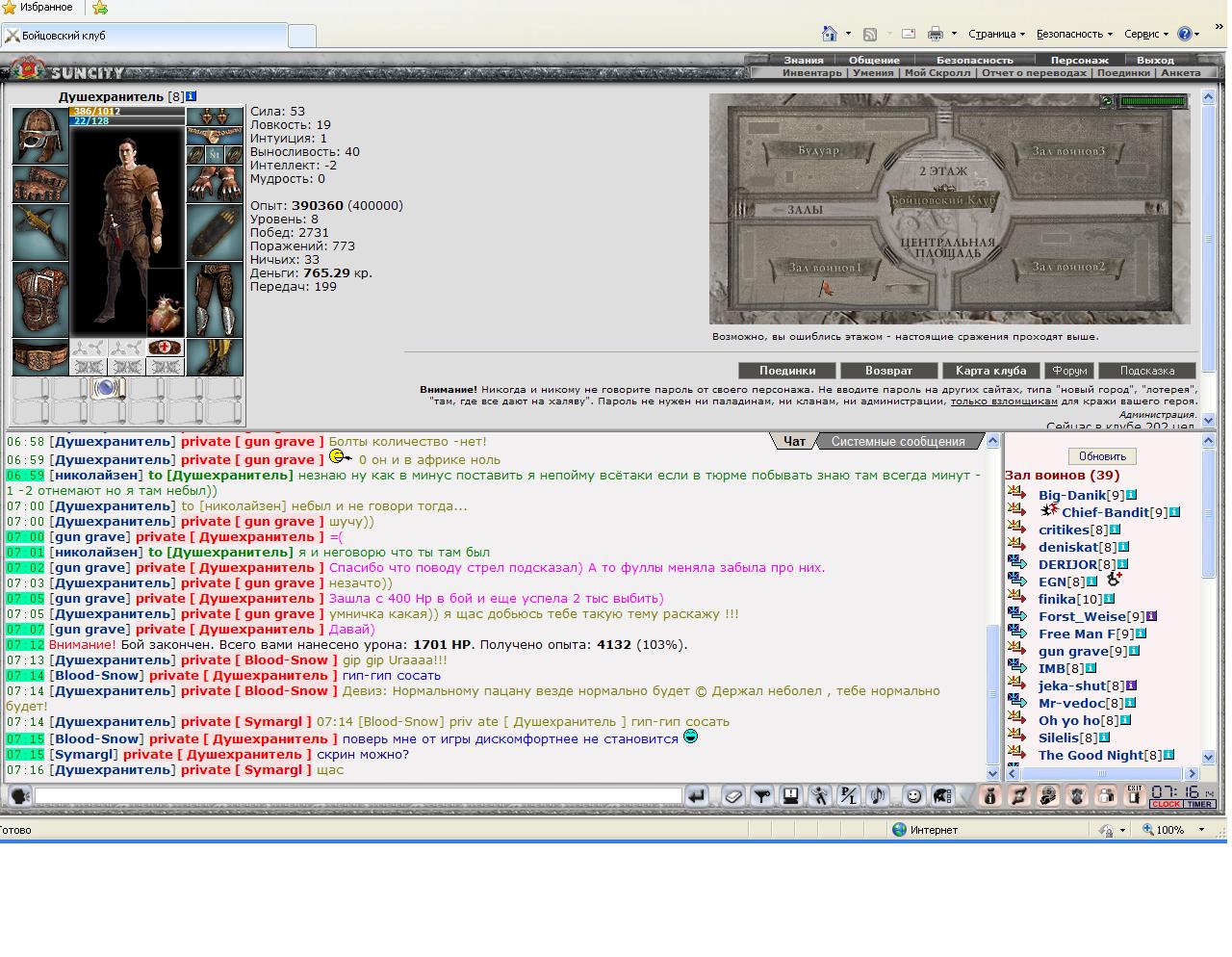
Task: Open the print options dropdown arrow
Action: click(x=954, y=34)
